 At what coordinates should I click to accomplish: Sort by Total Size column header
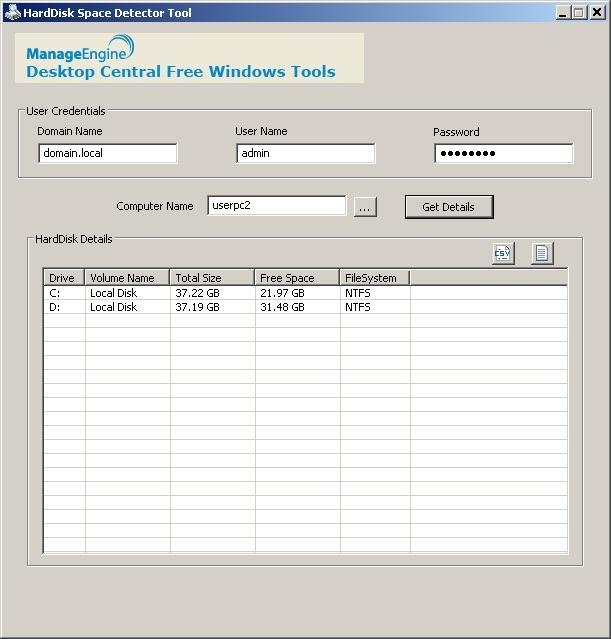(212, 278)
